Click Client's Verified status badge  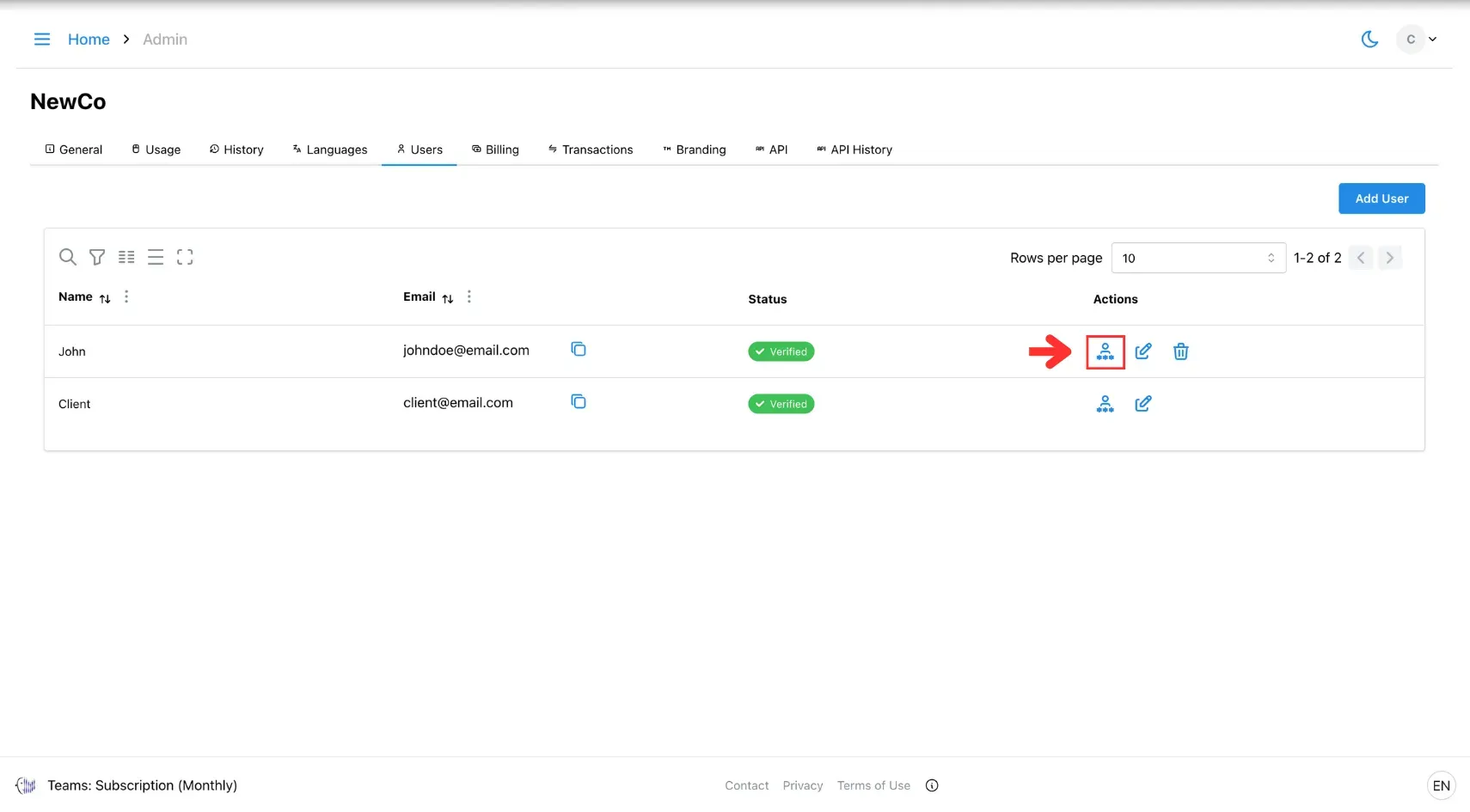(781, 404)
